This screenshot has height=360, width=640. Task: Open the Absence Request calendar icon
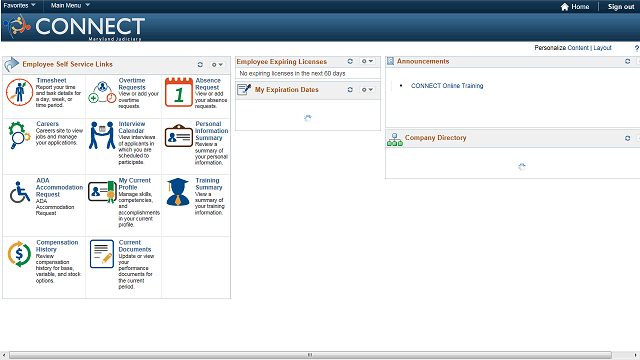pyautogui.click(x=179, y=92)
